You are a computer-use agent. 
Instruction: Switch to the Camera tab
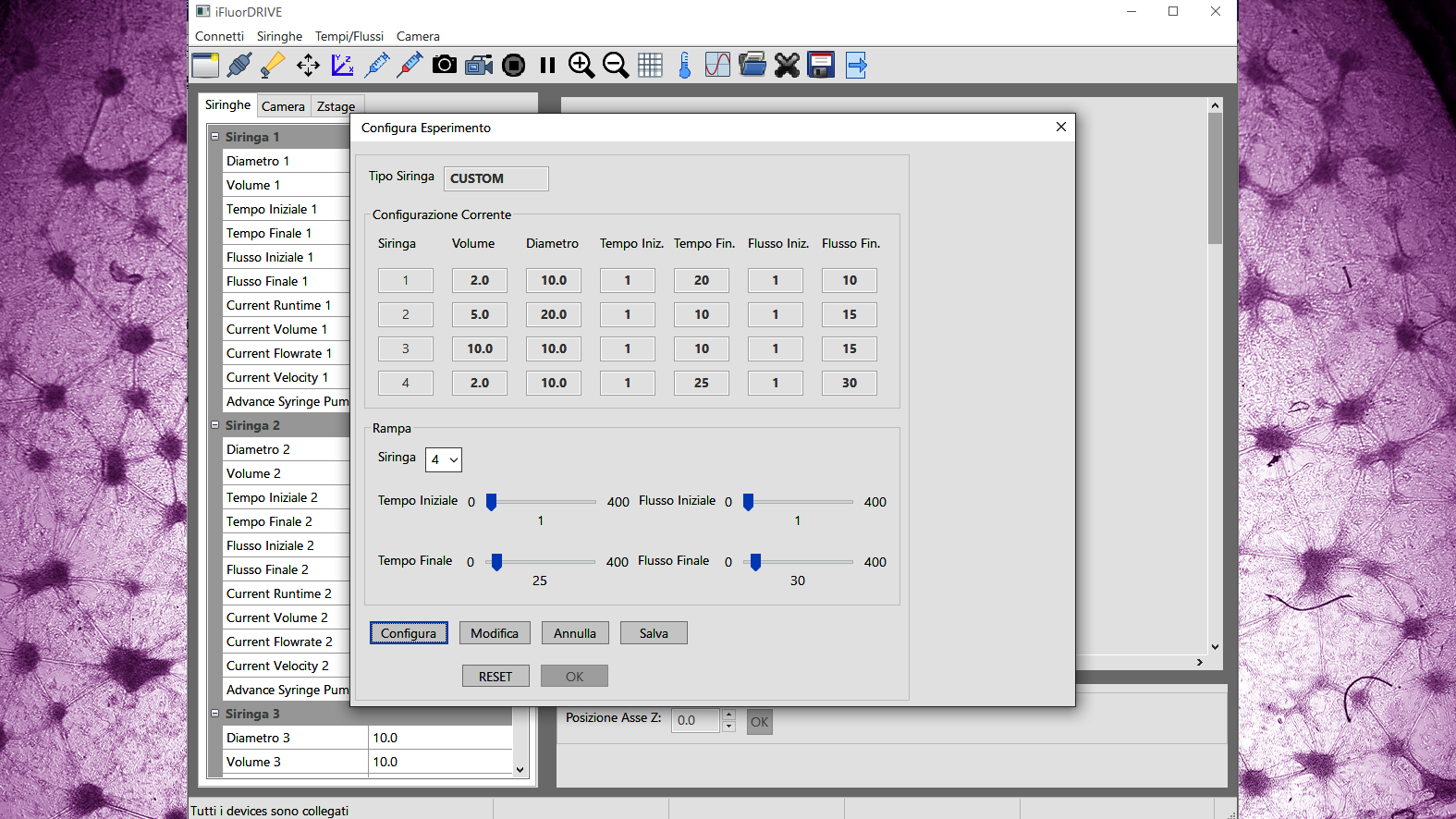tap(283, 106)
